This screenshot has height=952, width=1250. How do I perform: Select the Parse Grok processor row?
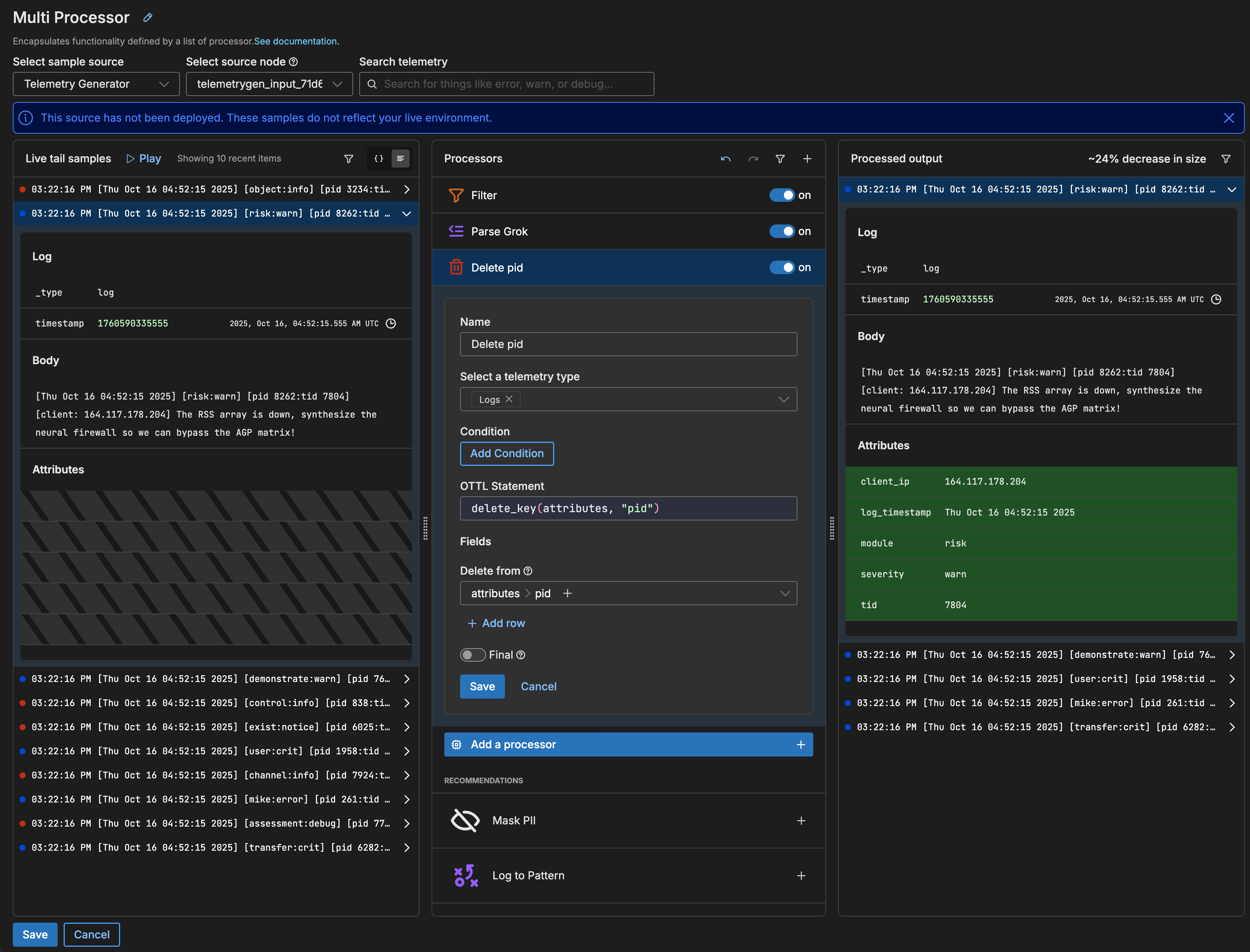[499, 231]
